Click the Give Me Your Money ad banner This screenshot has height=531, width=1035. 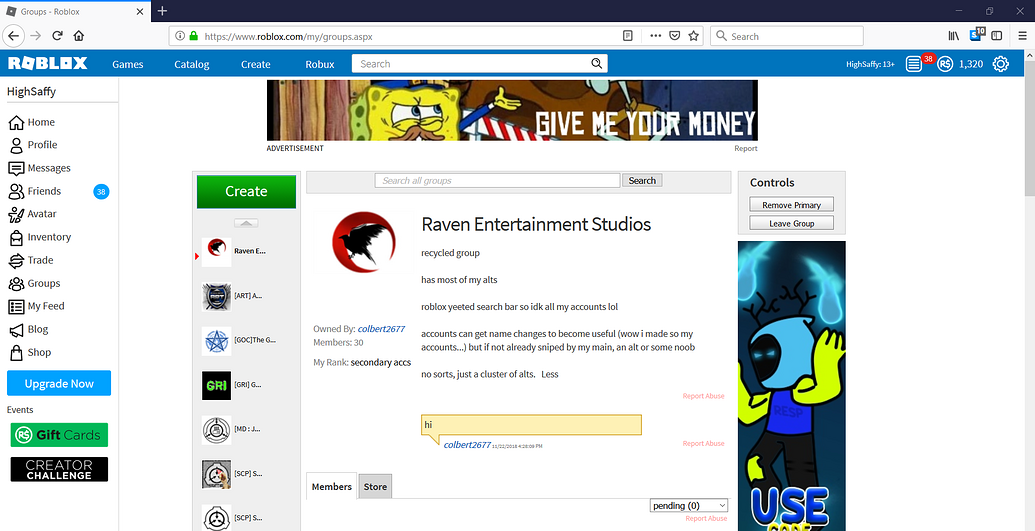(x=512, y=110)
